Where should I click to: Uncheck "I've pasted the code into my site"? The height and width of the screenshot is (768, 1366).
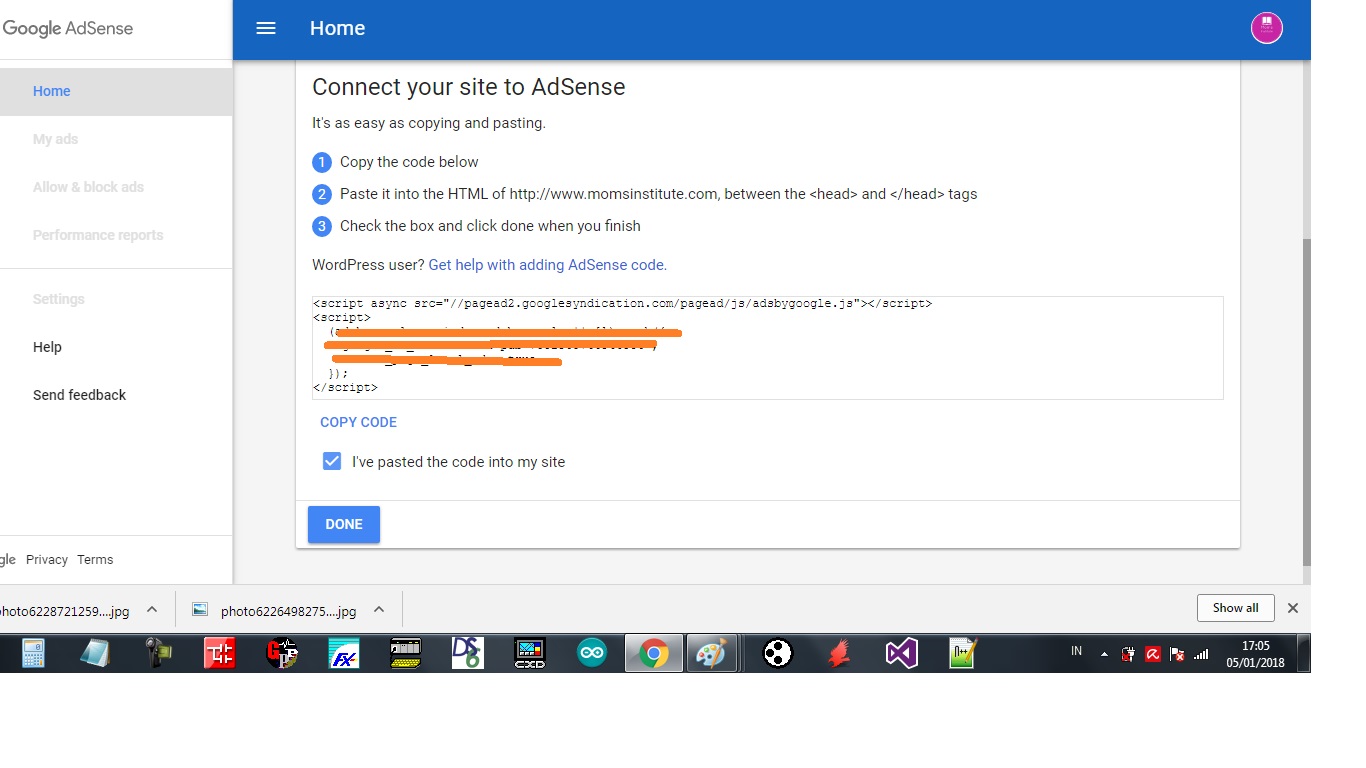coord(331,461)
